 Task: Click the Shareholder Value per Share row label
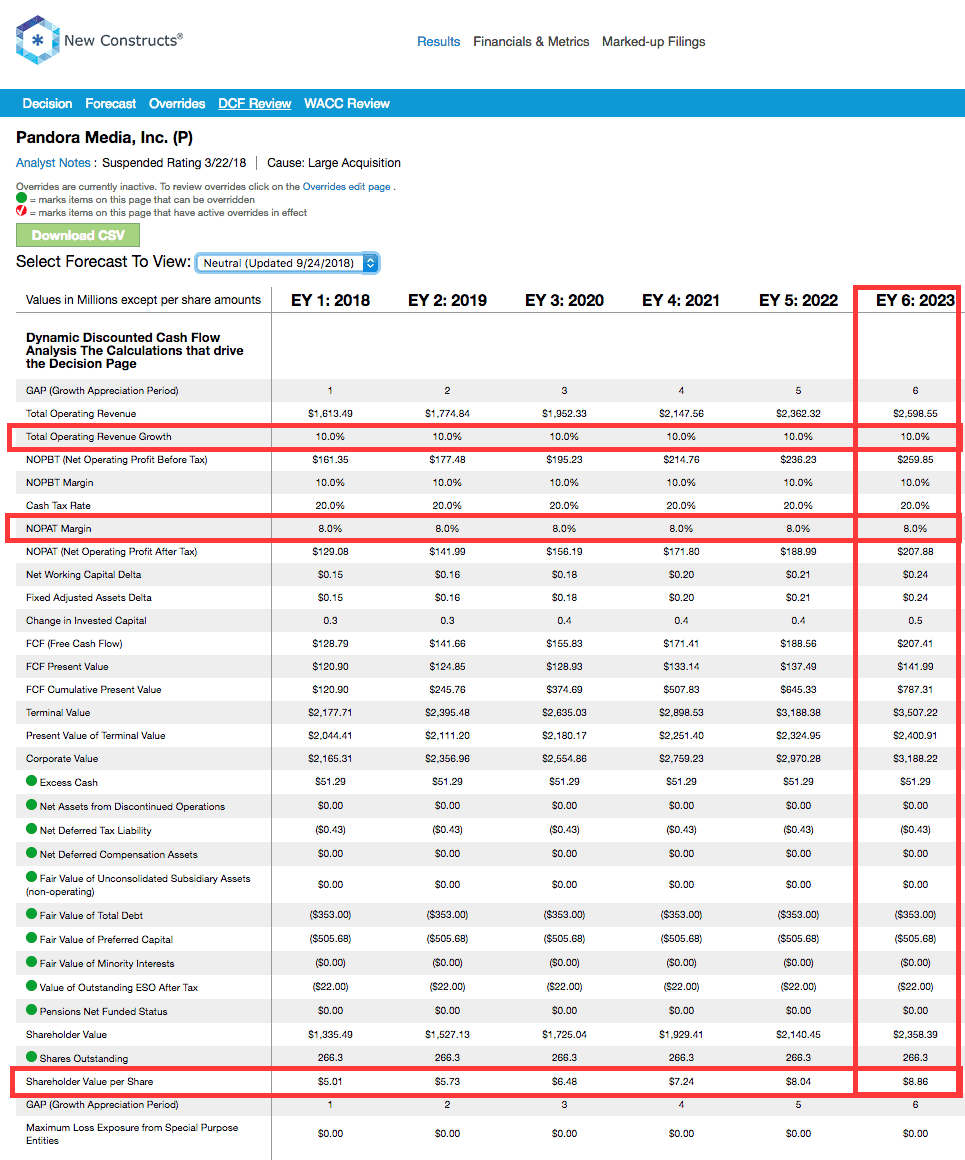coord(90,1082)
